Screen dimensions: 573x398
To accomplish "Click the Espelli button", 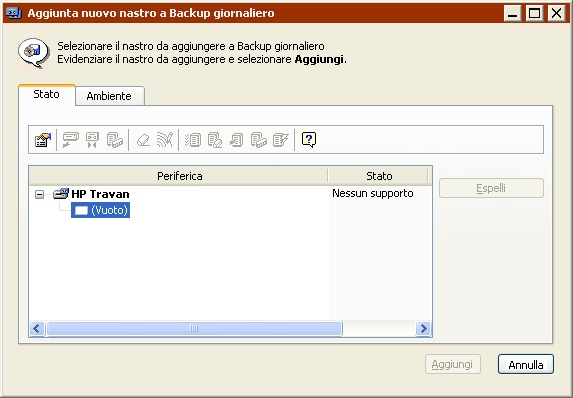I will point(491,188).
